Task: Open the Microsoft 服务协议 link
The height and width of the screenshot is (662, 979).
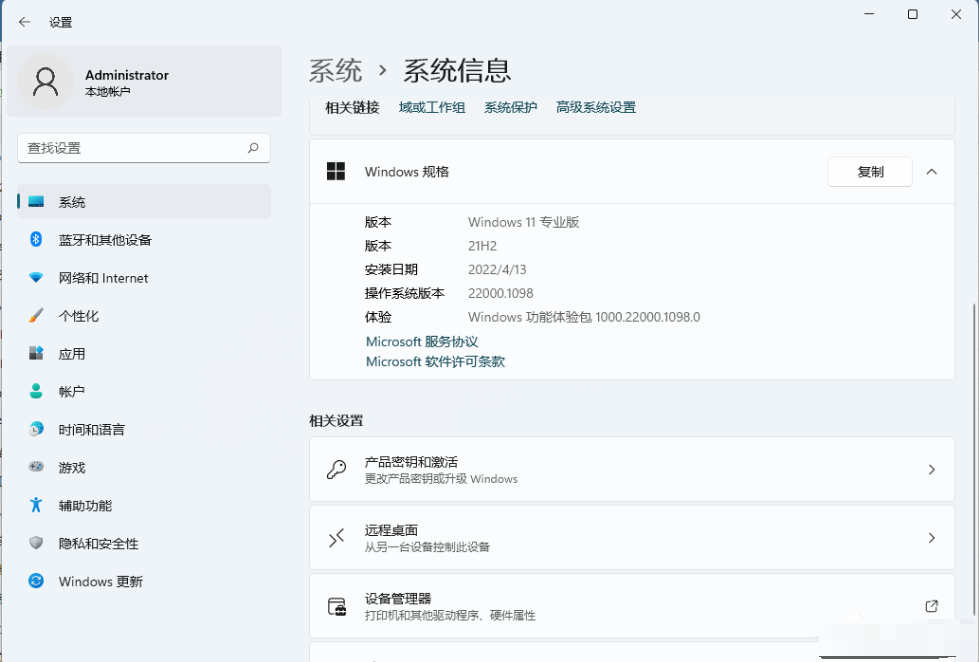Action: tap(421, 341)
